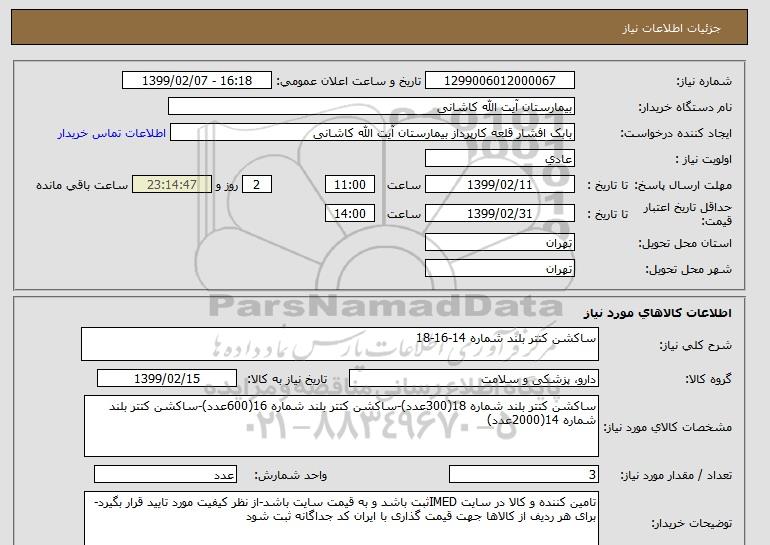The width and height of the screenshot is (770, 545).
Task: Click the label ایجاد کننده درخواست
Action: coord(676,134)
